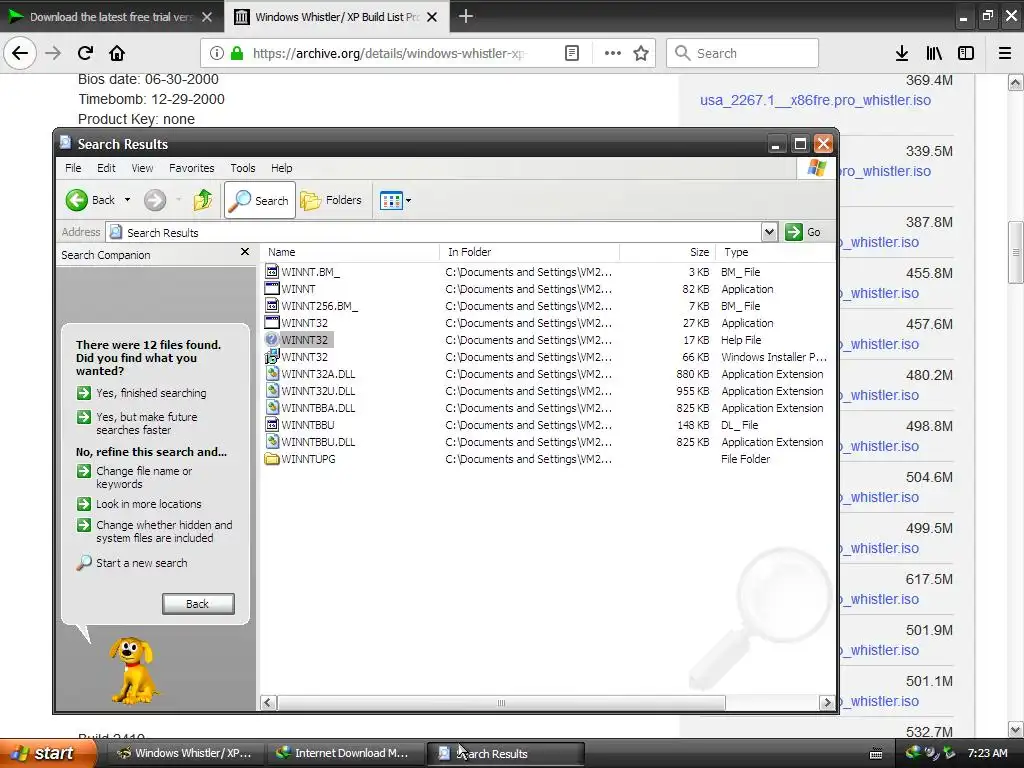
Task: Toggle Firefox reader view icon
Action: pos(571,53)
